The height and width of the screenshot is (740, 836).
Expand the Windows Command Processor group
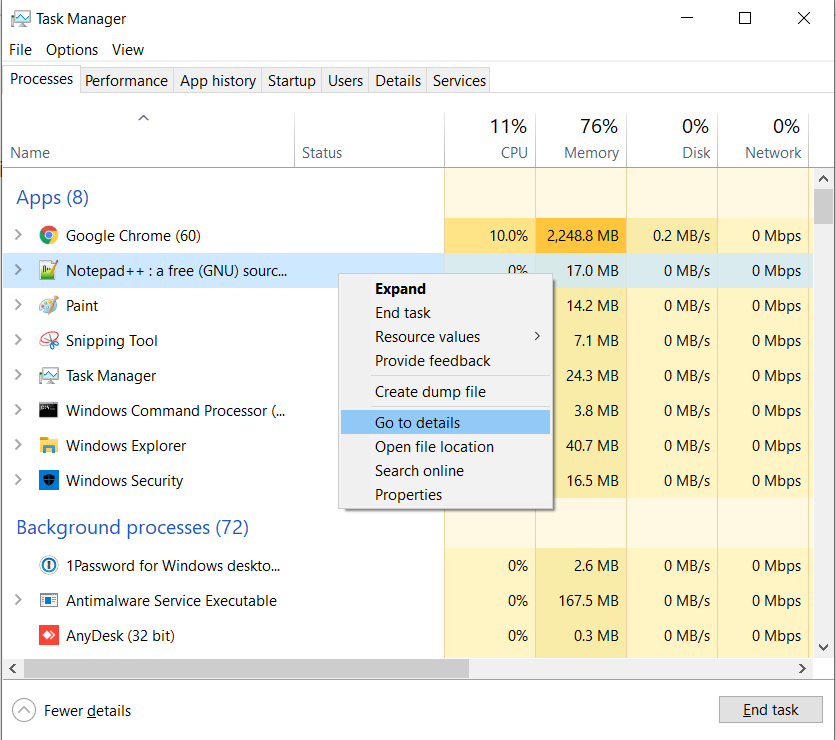[x=18, y=409]
